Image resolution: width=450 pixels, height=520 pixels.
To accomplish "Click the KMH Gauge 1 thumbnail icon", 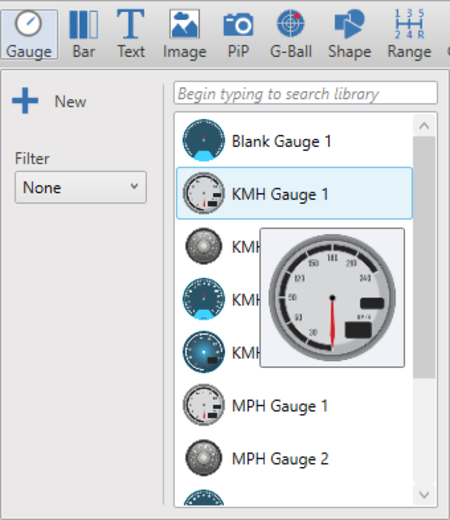I will 204,193.
